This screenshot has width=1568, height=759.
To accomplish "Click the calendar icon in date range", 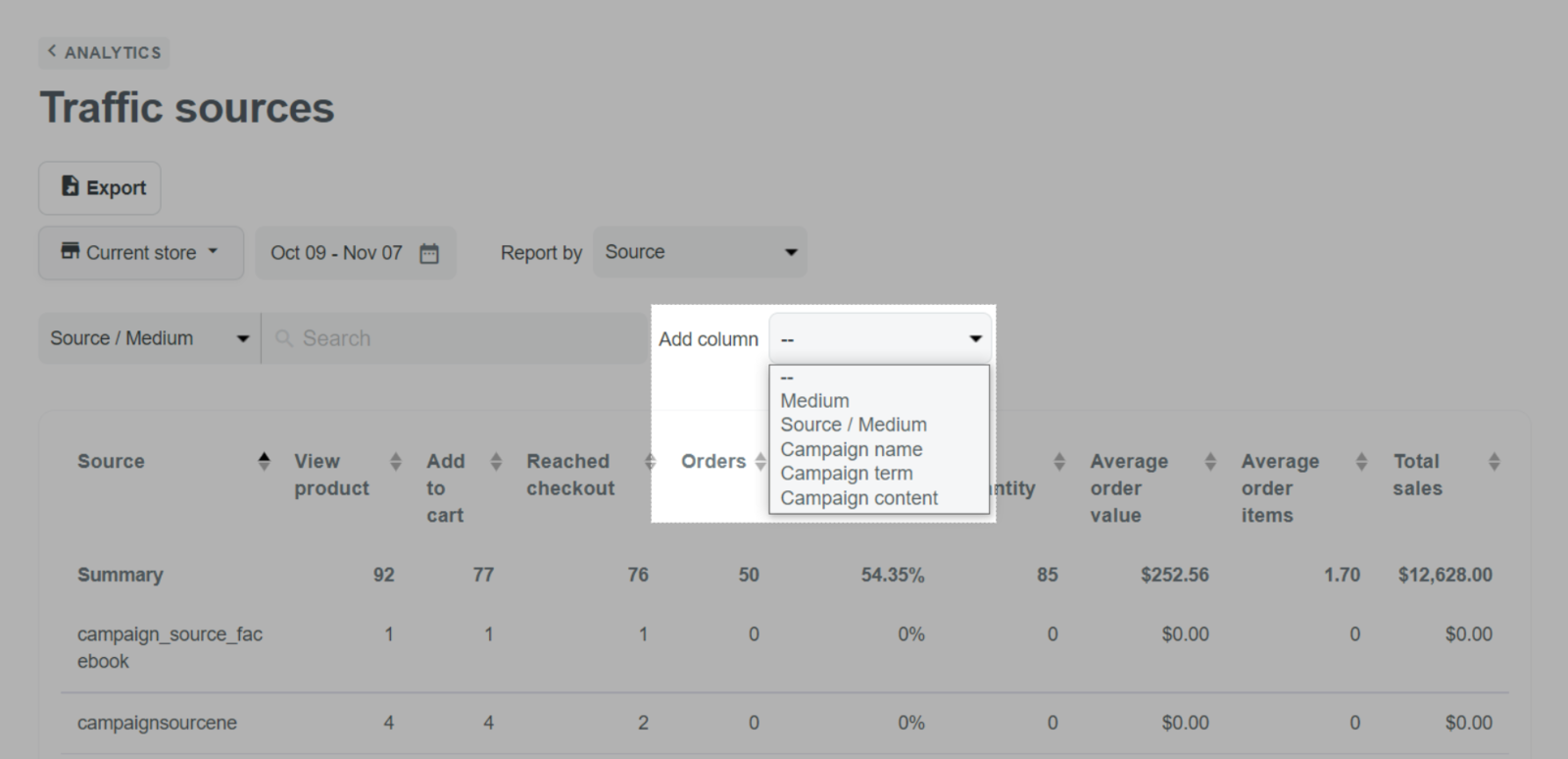I will click(429, 254).
